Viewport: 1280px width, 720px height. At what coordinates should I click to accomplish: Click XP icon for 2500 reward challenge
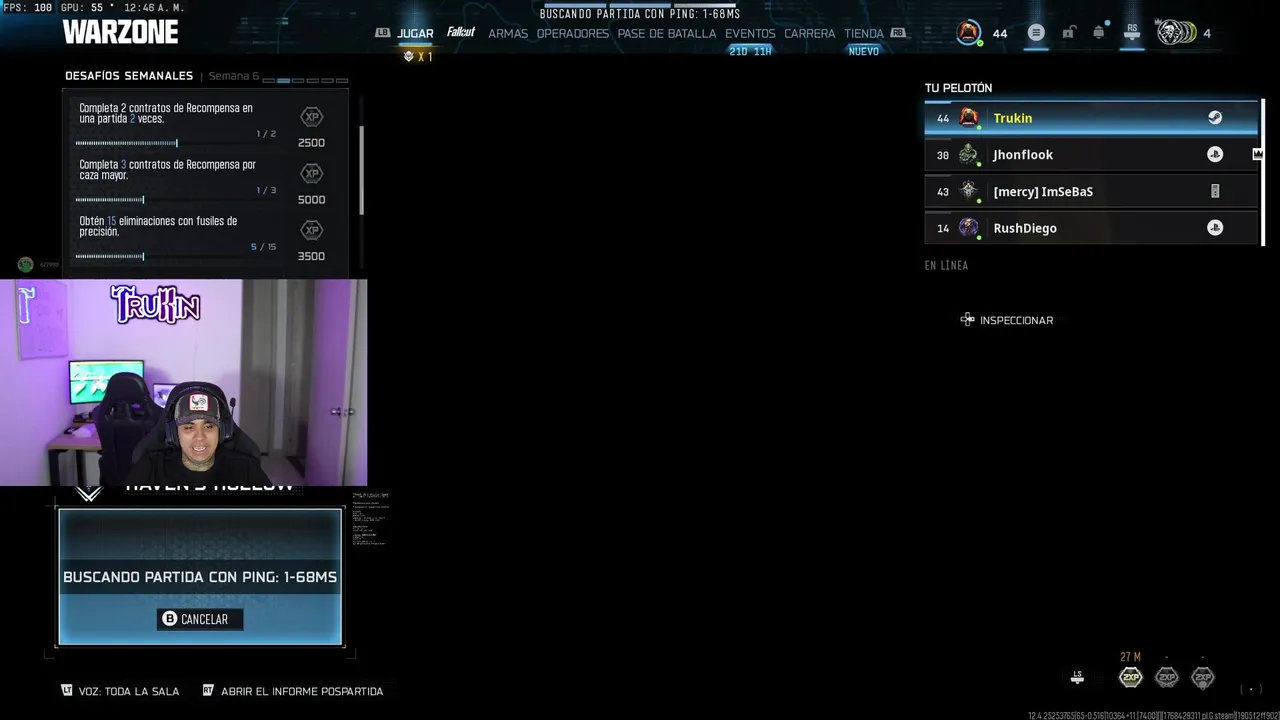[312, 117]
